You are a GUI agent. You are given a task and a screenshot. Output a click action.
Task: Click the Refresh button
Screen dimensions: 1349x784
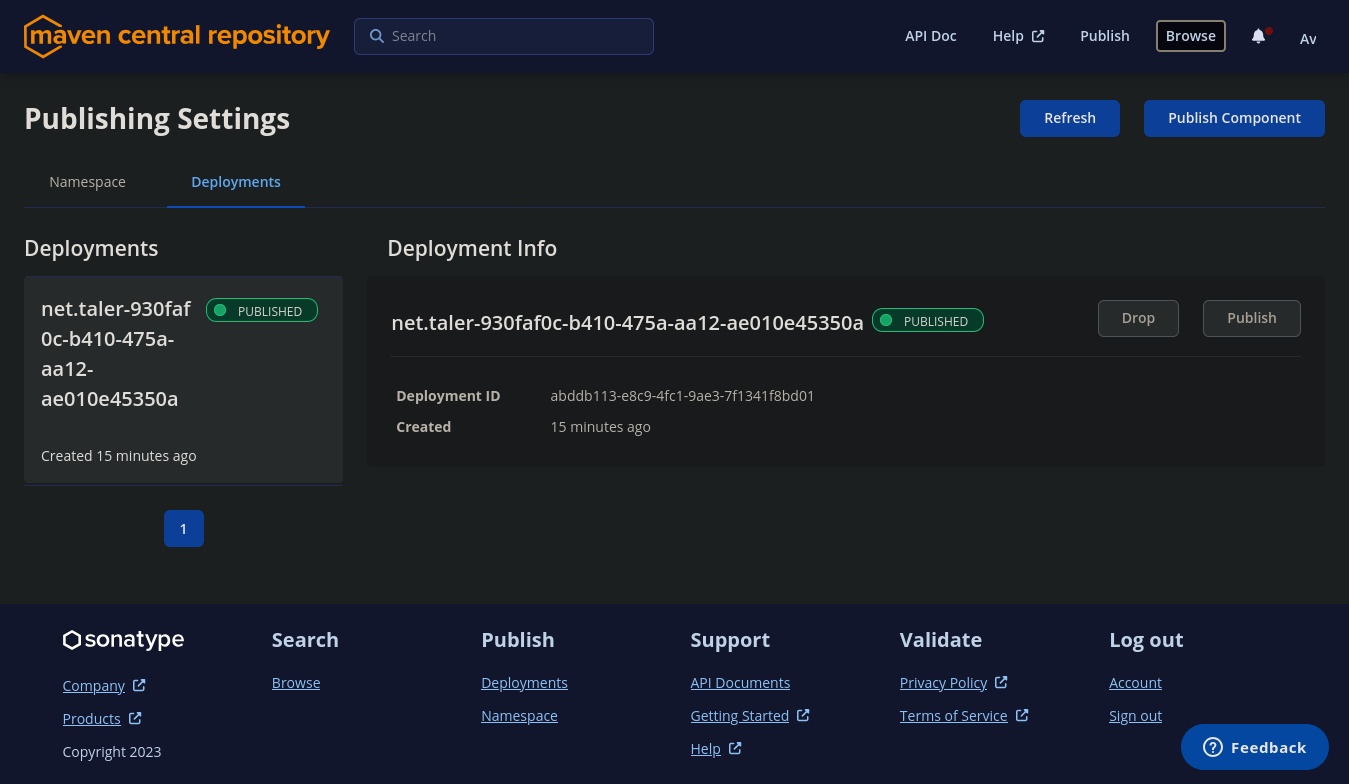[x=1070, y=118]
